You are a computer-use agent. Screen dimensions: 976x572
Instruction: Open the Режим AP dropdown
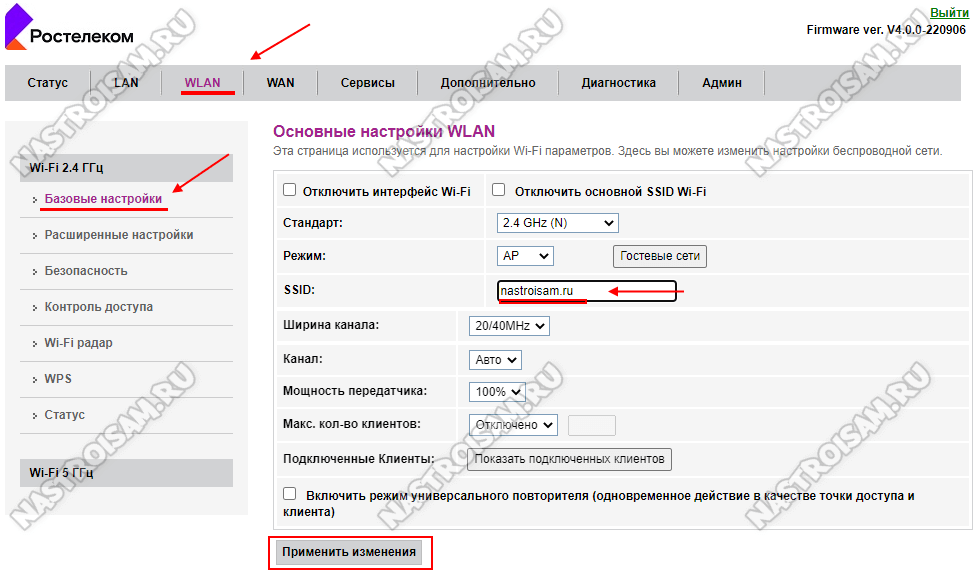point(525,256)
